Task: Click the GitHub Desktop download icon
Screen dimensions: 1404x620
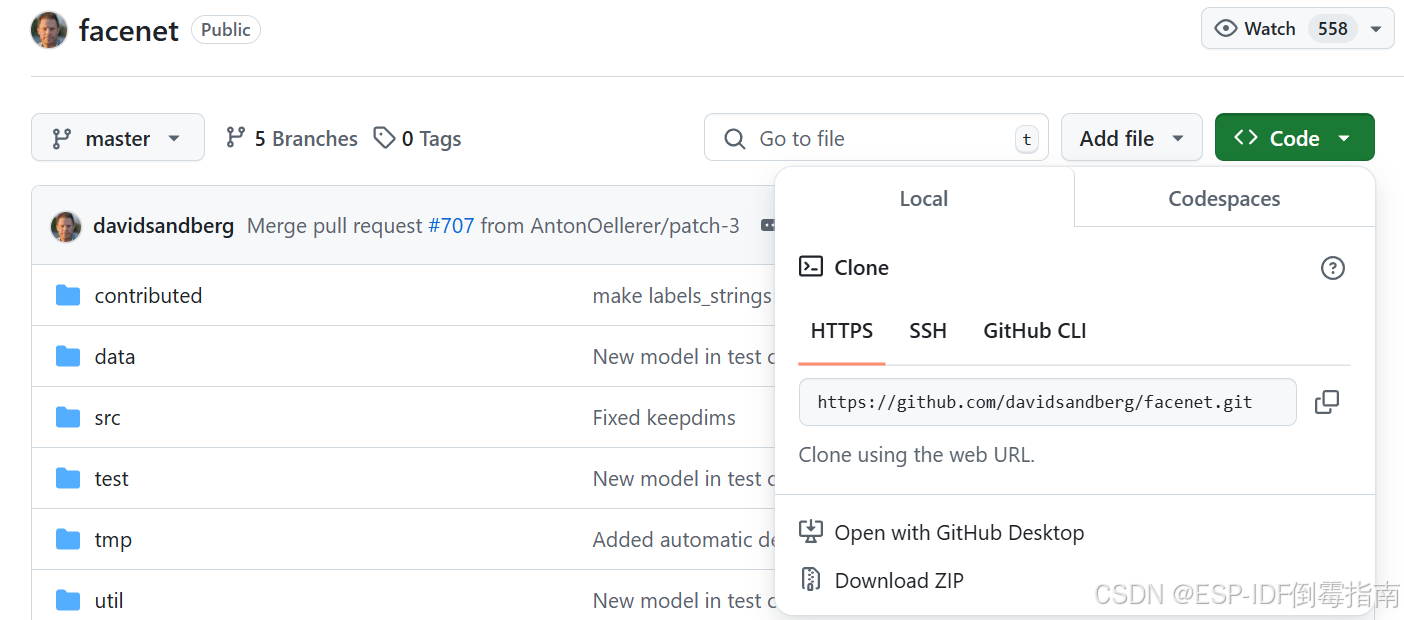Action: click(x=811, y=532)
